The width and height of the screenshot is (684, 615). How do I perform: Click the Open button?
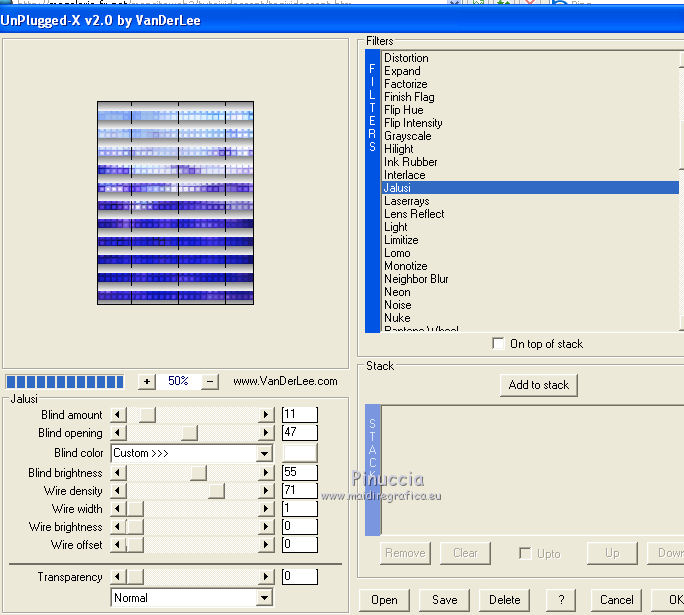[384, 600]
